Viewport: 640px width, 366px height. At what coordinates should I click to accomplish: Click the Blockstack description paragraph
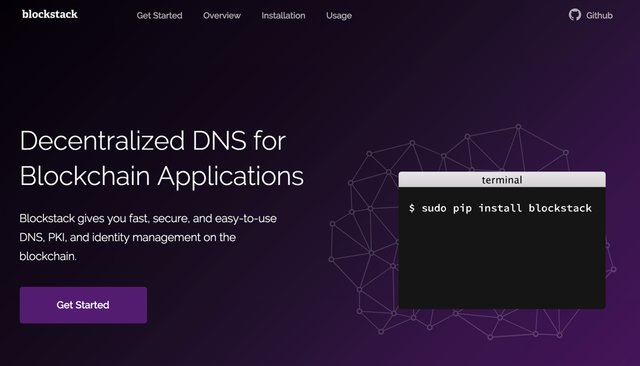click(148, 237)
